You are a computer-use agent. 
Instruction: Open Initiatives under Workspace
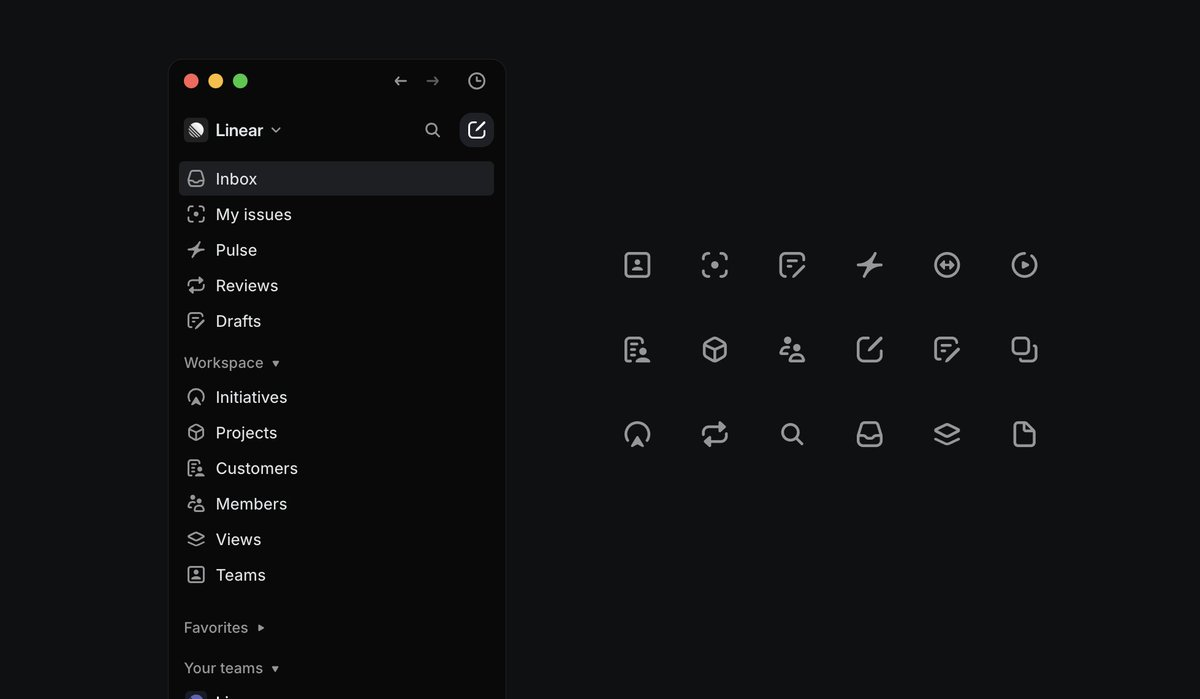tap(336, 397)
